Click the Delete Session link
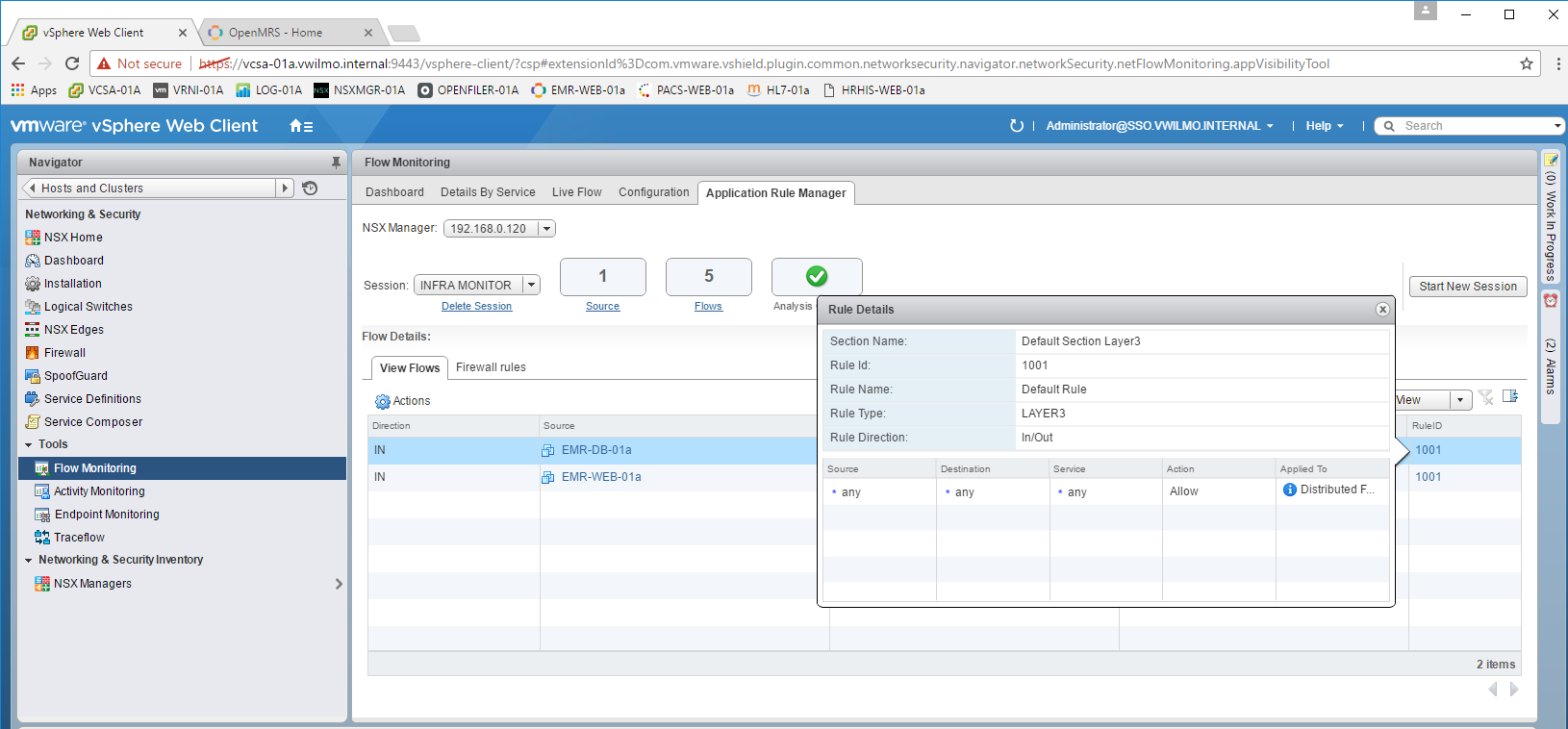Screen dimensions: 1568x729 pos(476,307)
